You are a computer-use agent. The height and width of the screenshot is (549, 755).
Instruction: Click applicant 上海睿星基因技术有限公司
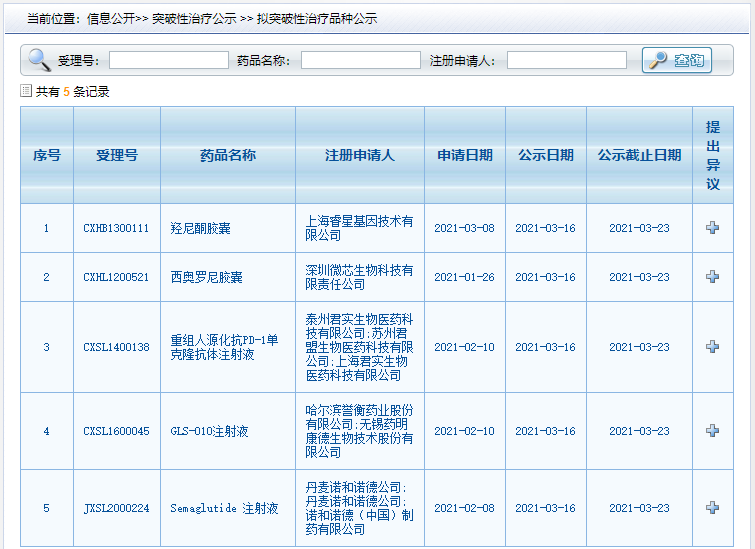tap(359, 228)
